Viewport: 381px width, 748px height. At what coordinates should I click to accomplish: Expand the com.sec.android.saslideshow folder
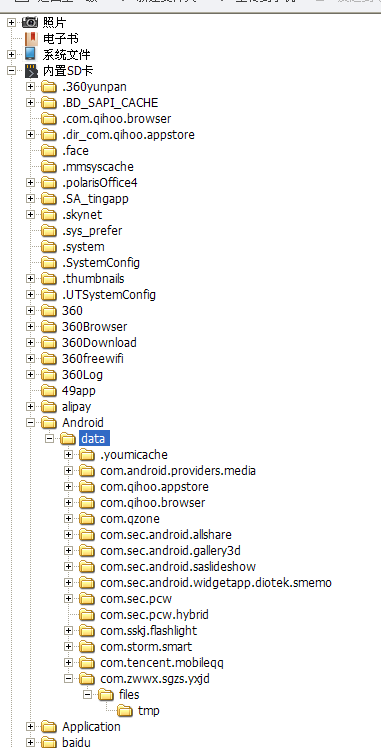tap(69, 567)
